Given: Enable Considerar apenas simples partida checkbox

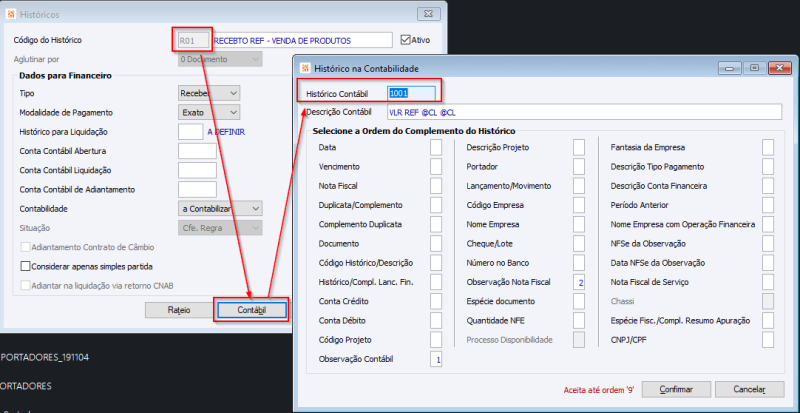Looking at the screenshot, I should coord(26,266).
